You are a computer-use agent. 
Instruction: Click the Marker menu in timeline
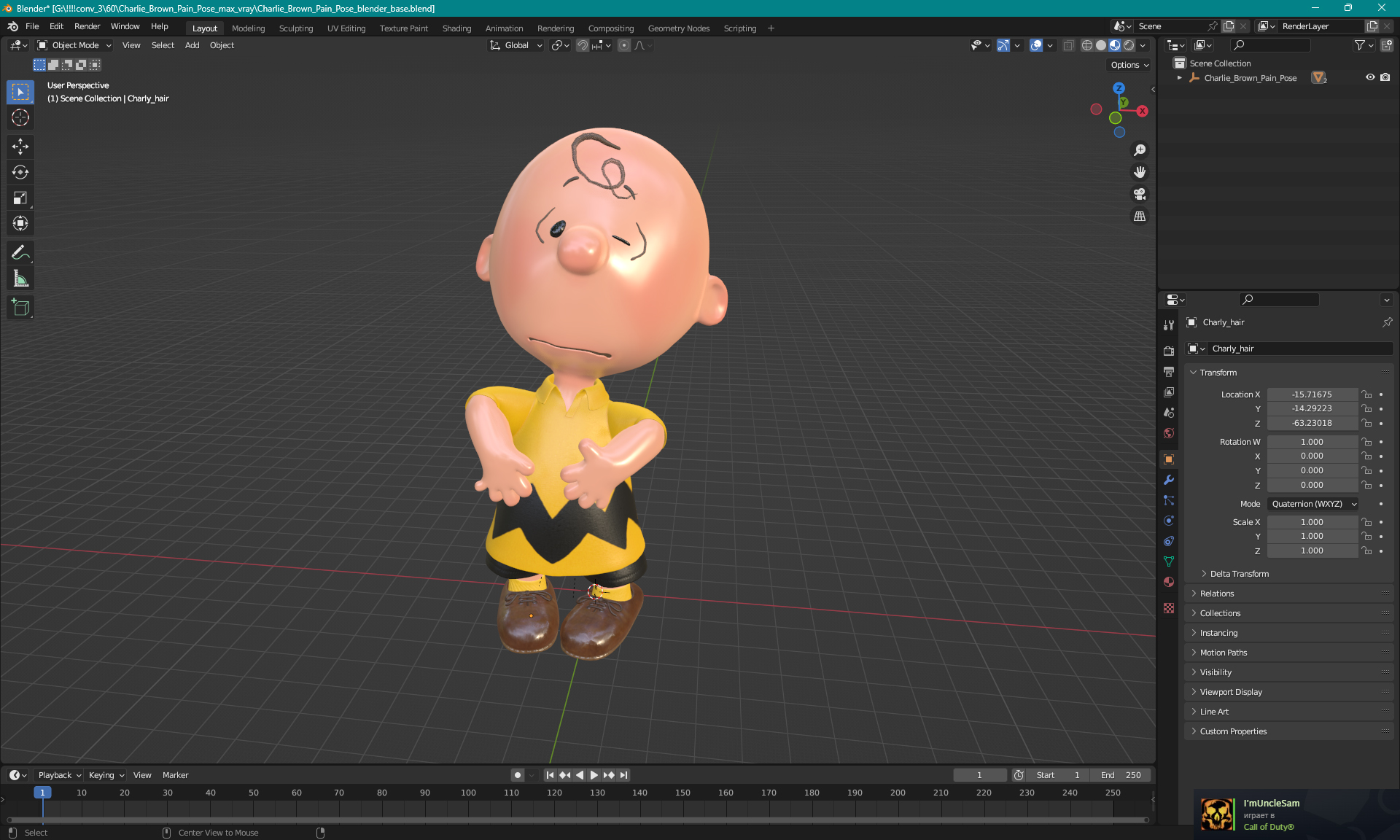(x=175, y=775)
